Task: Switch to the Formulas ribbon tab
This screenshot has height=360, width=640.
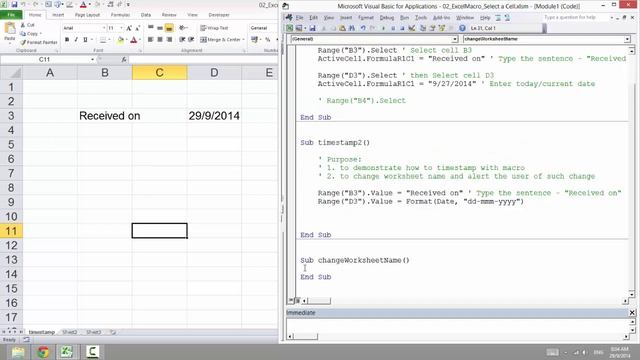Action: [120, 15]
